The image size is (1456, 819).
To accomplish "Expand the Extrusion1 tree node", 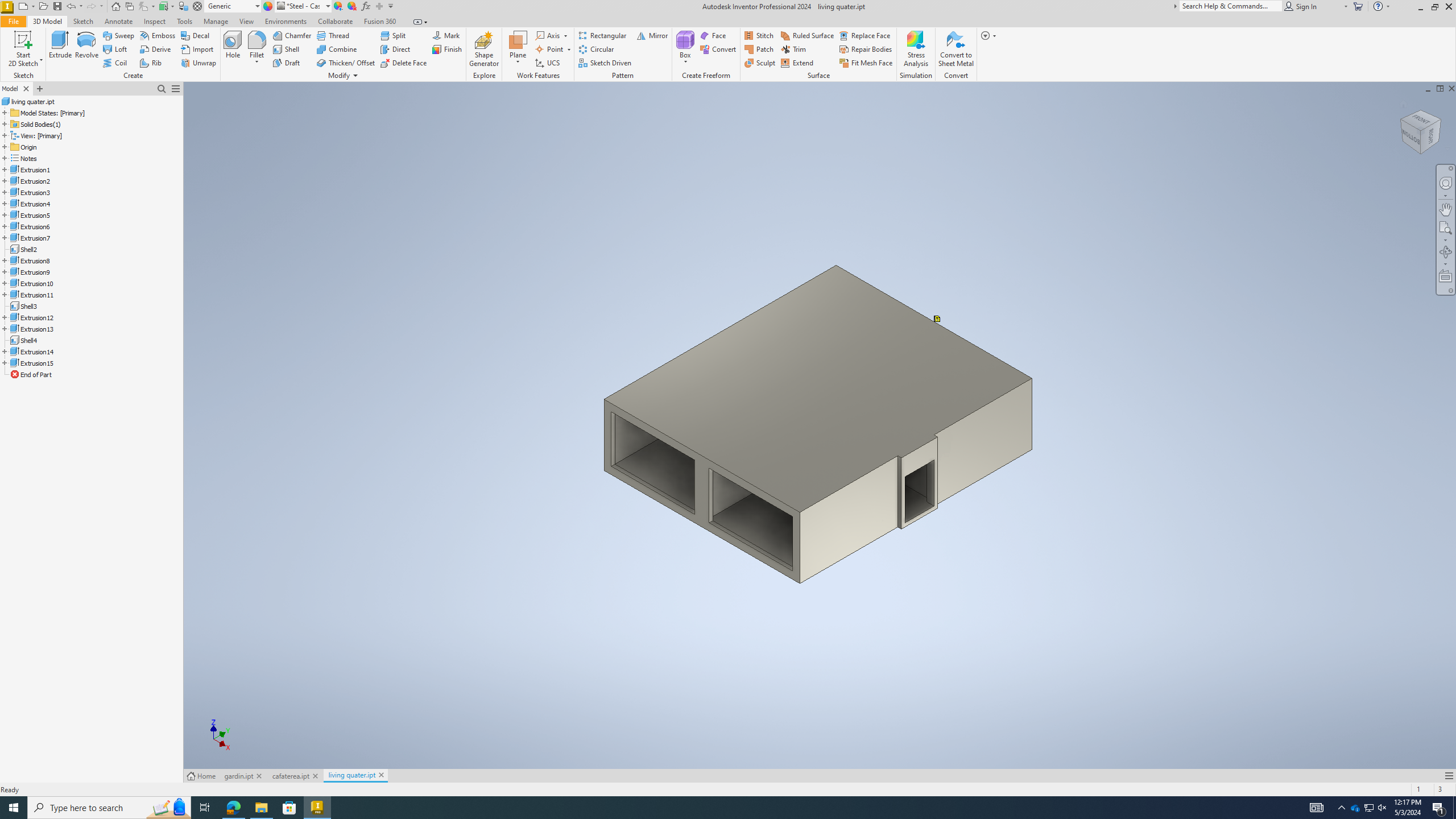I will pos(5,169).
